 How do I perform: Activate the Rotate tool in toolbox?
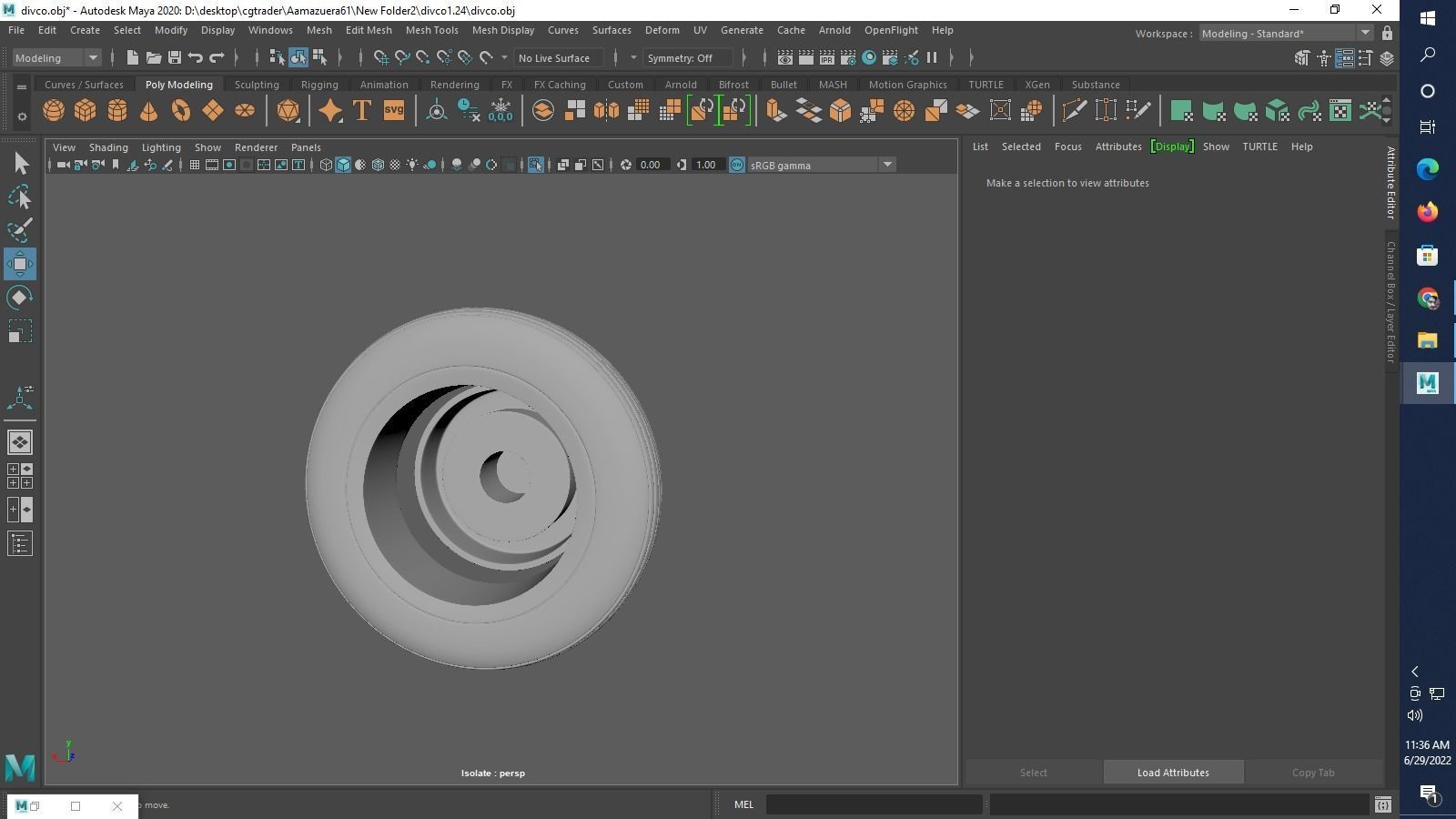(20, 298)
